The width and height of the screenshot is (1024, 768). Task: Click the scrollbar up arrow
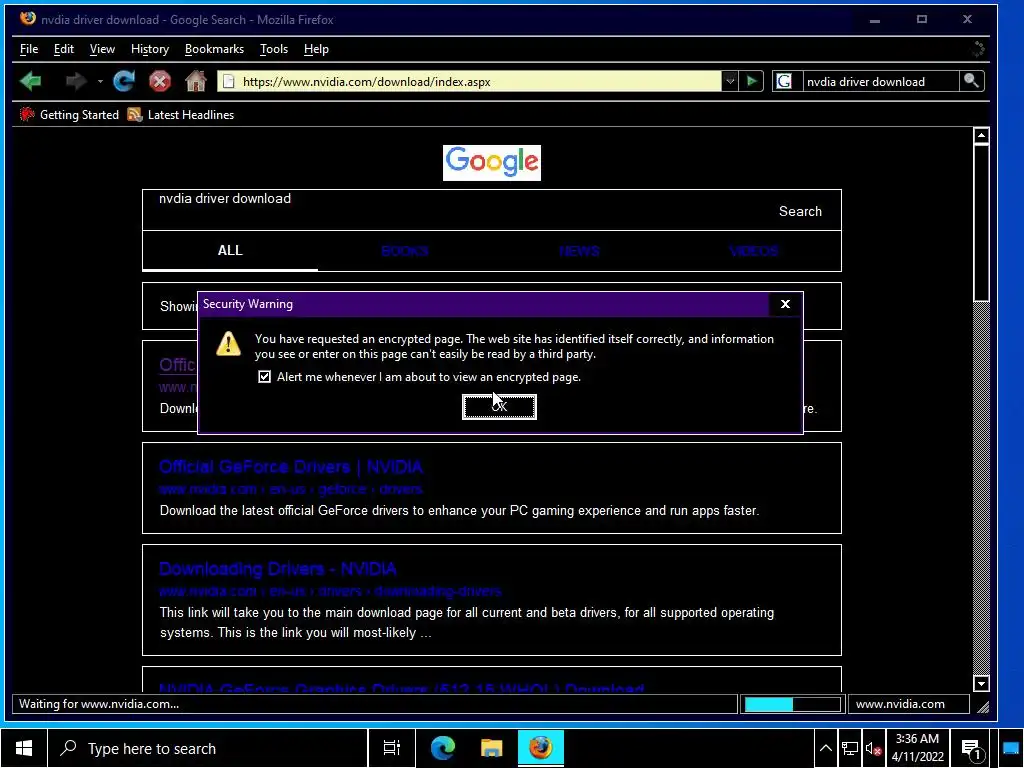click(x=981, y=136)
